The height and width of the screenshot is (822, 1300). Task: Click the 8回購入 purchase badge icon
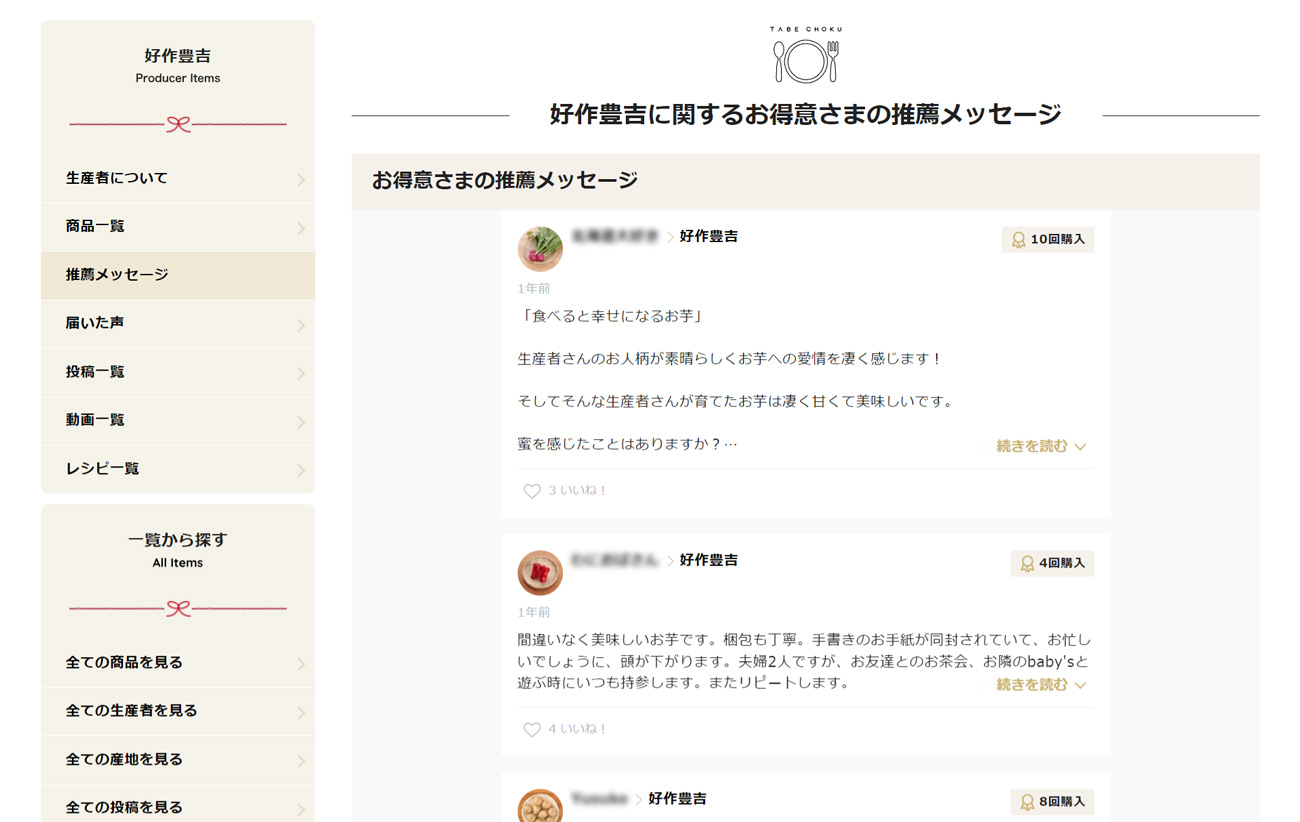coord(1028,801)
